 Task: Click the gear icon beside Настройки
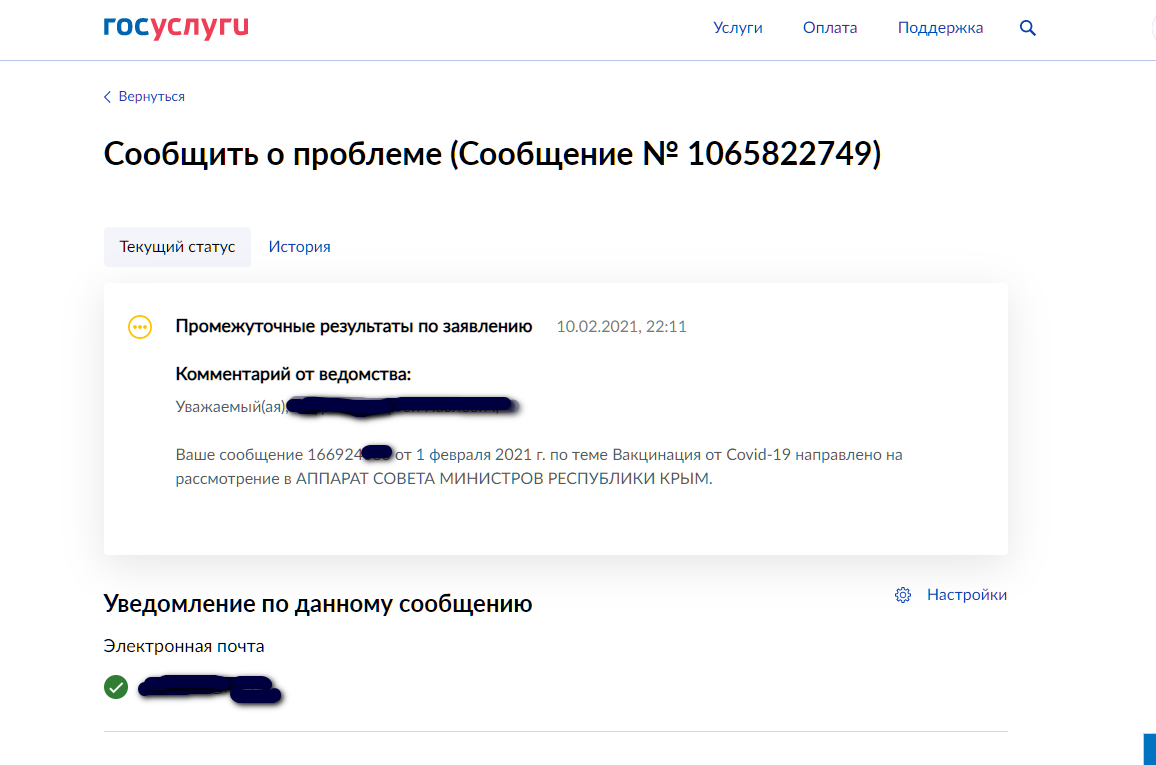click(x=903, y=595)
